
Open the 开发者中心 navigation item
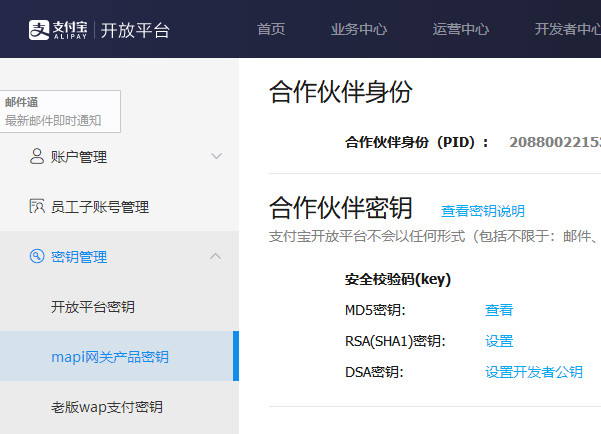(x=567, y=29)
